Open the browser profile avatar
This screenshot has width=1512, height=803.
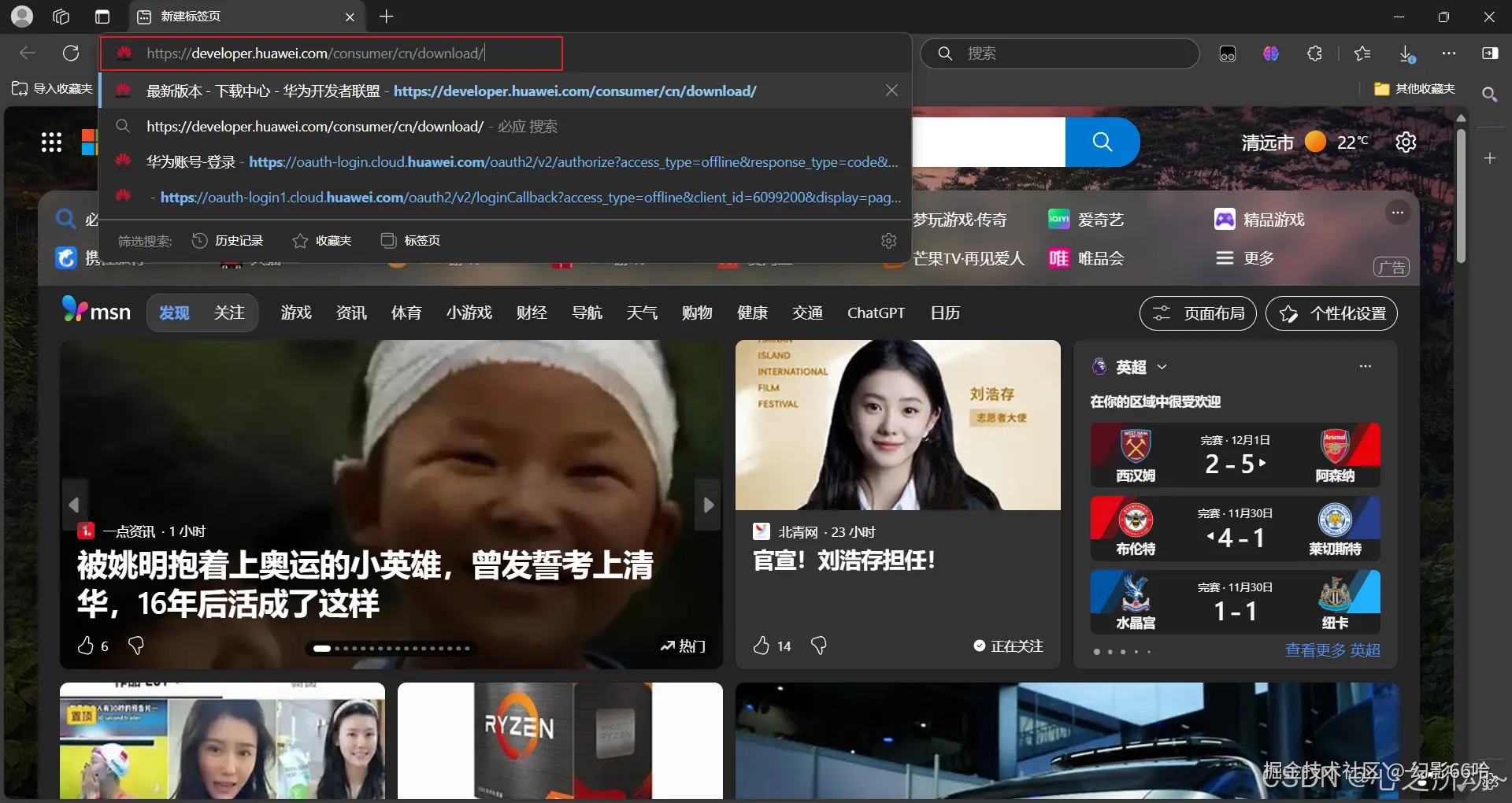pos(22,17)
